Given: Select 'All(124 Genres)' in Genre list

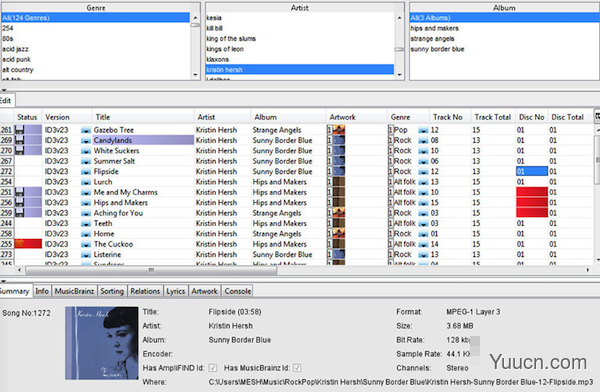Looking at the screenshot, I should click(96, 18).
